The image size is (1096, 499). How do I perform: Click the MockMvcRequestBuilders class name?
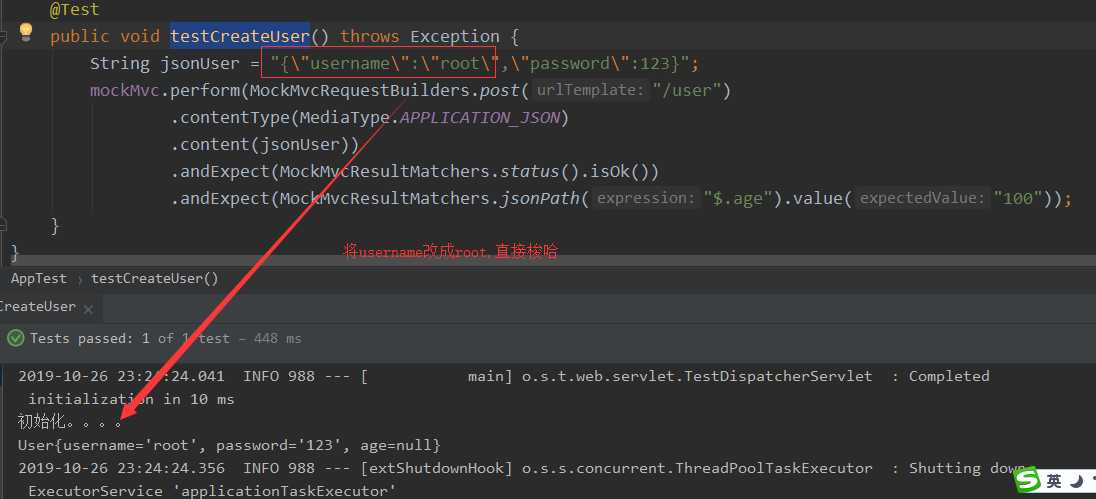(359, 91)
